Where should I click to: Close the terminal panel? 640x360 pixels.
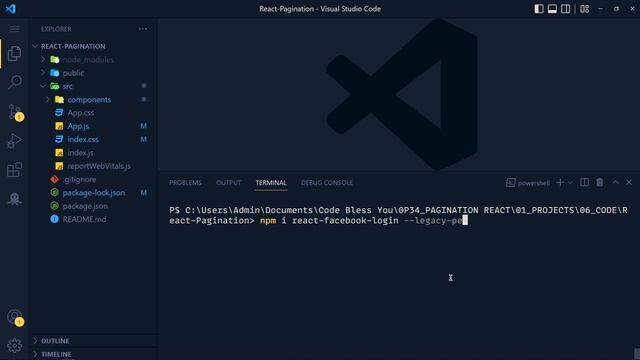tap(629, 182)
